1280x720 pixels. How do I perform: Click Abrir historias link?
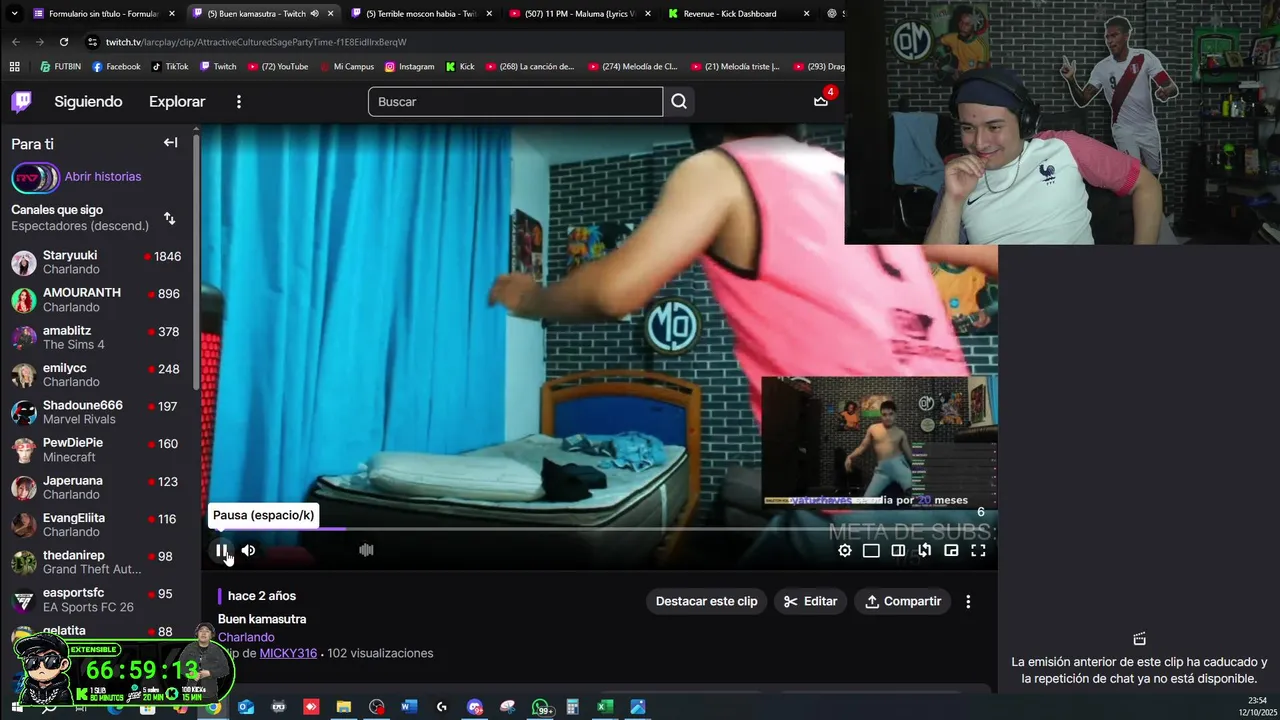click(103, 177)
